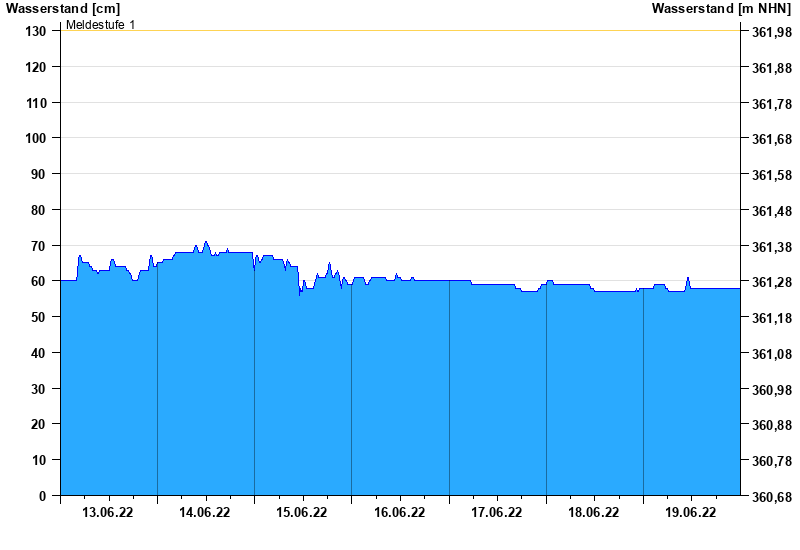Click the 361,98 value on the right axis
800x550 pixels.
coord(771,32)
